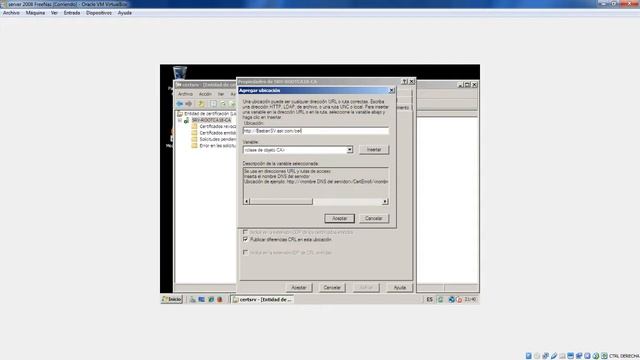Click the VirtualBox USB pen status icon
Screen dimensions: 640x360
(x=554, y=356)
